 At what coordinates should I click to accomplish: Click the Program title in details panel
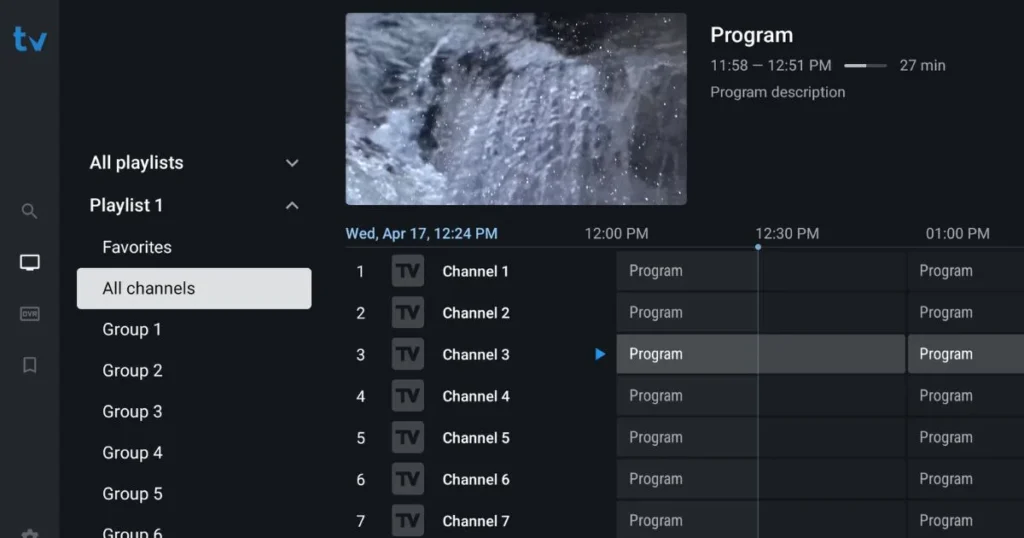coord(752,35)
